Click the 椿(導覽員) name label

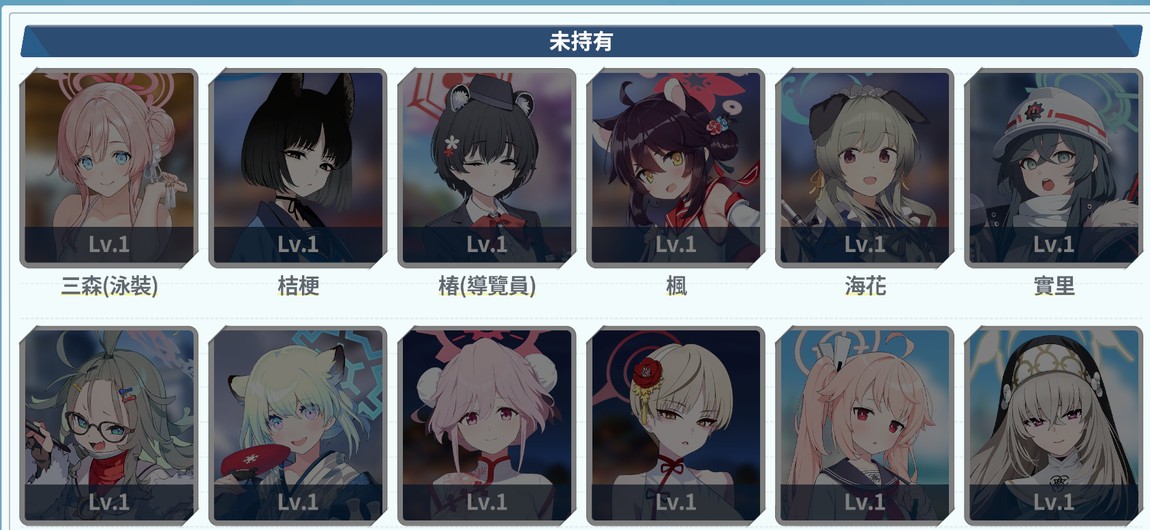(487, 287)
